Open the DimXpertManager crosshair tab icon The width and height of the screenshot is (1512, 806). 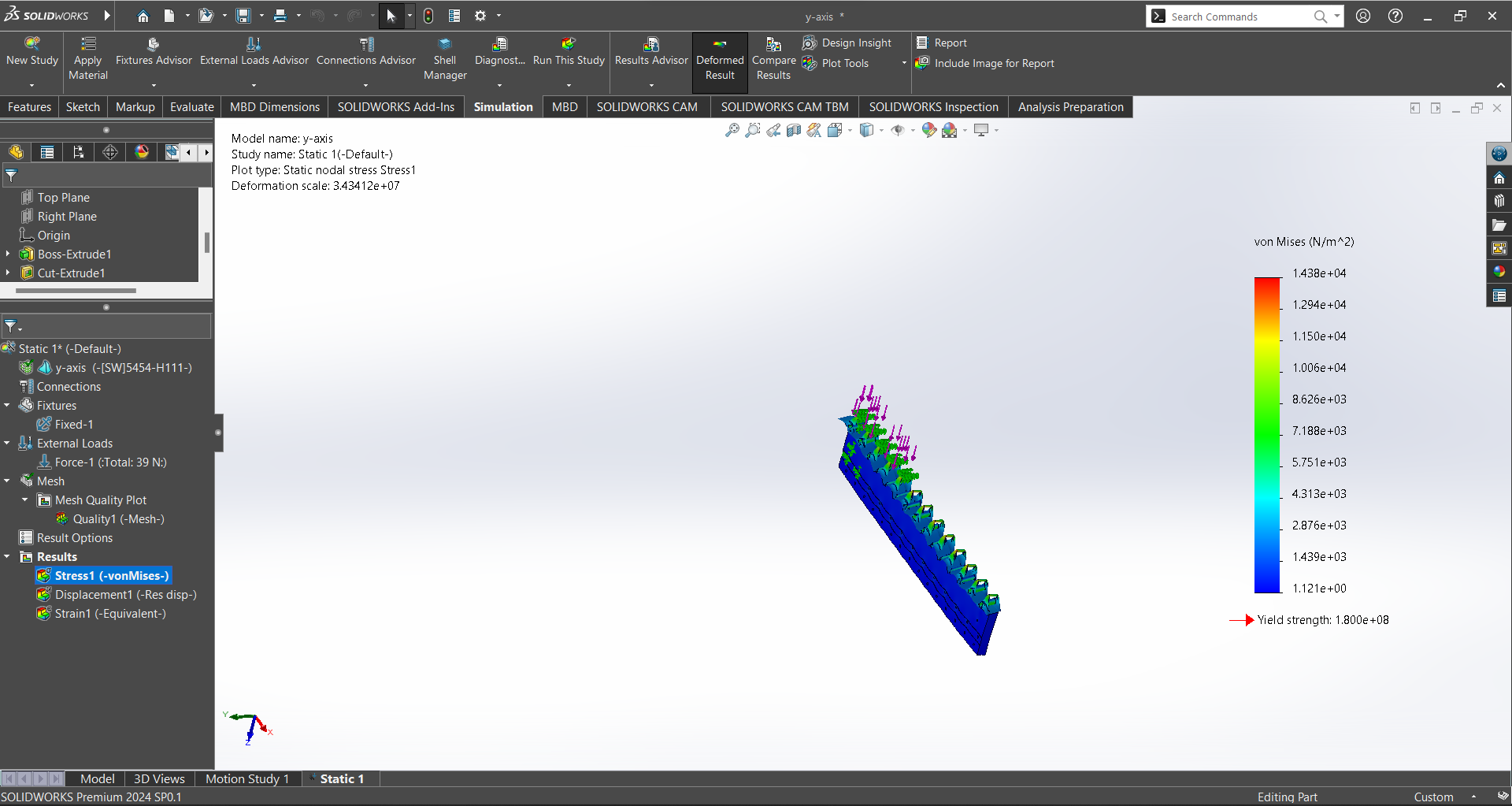[110, 152]
